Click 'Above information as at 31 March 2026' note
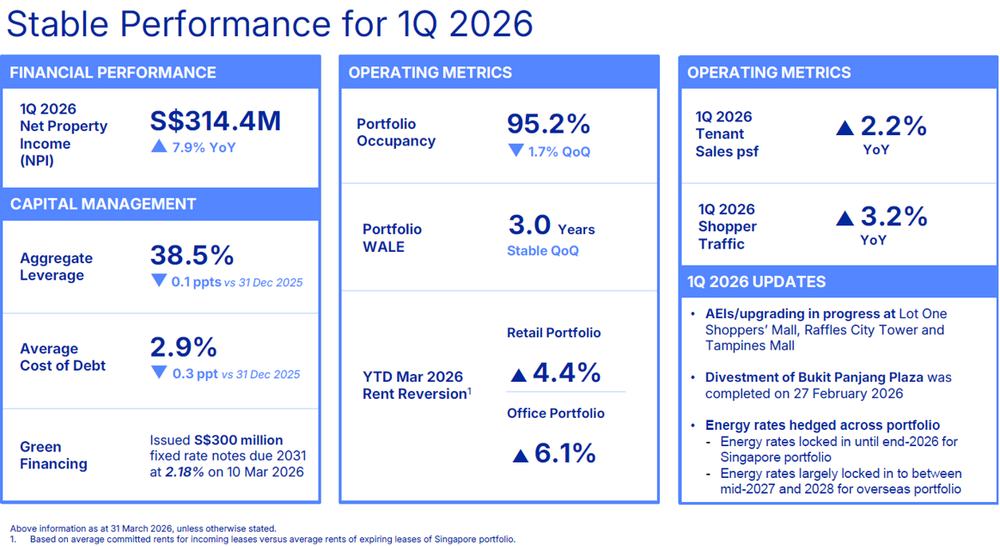The image size is (1000, 546). [x=143, y=528]
